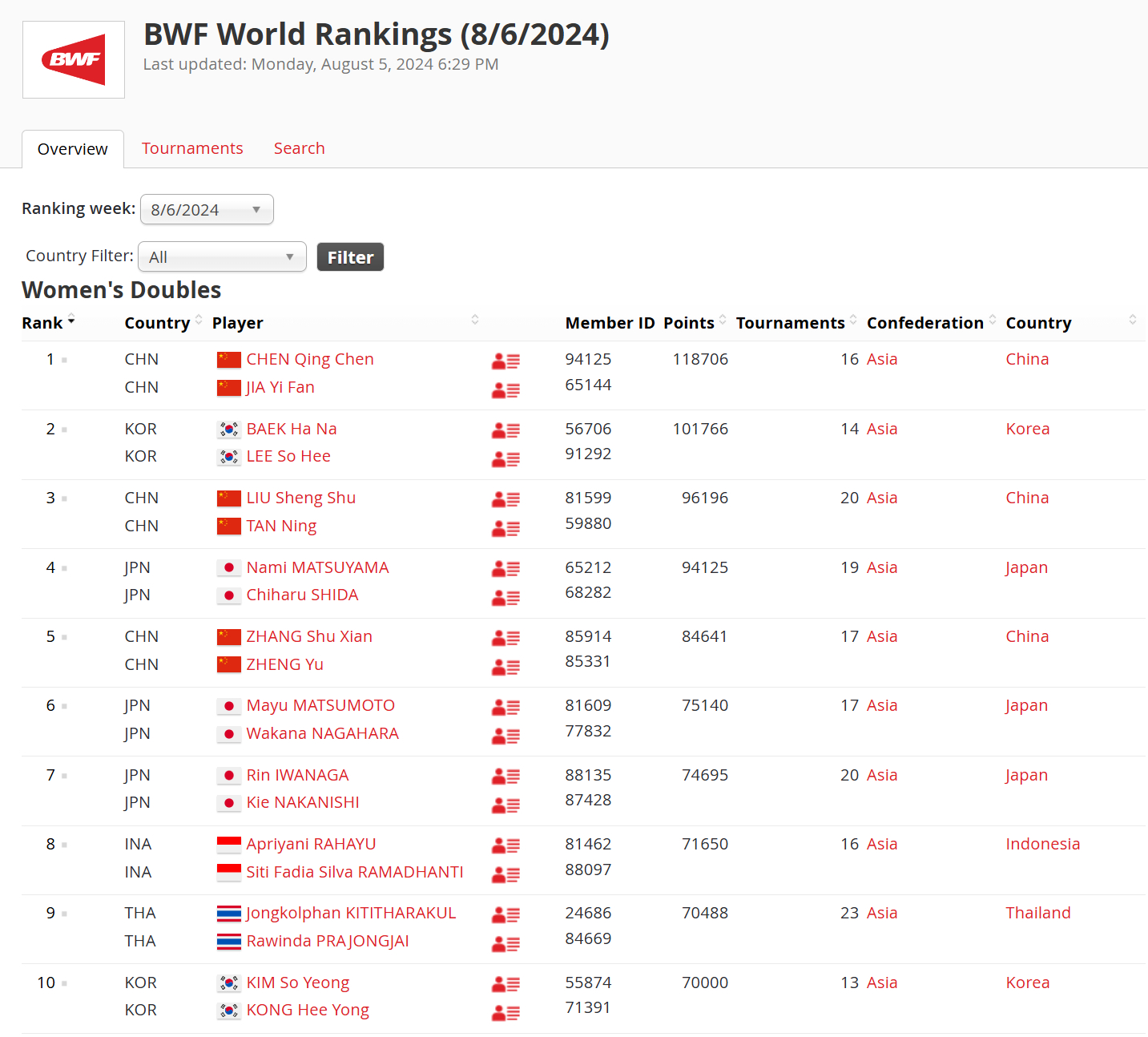Open the Ranking week dropdown

[207, 209]
